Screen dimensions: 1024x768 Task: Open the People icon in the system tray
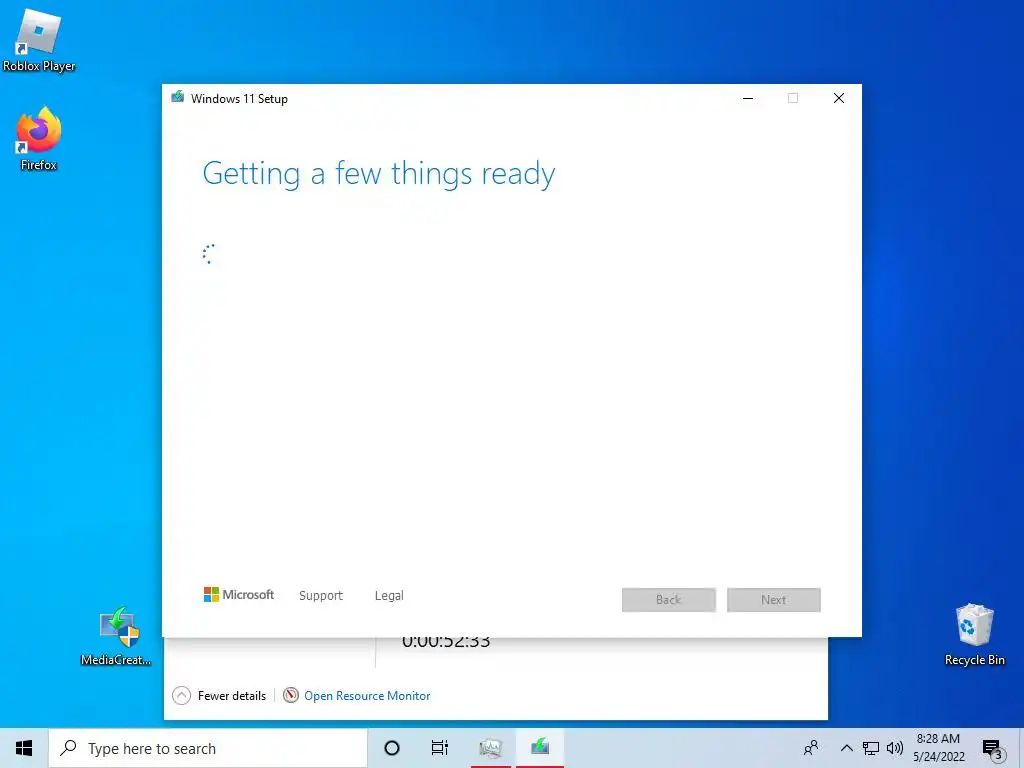coord(811,748)
